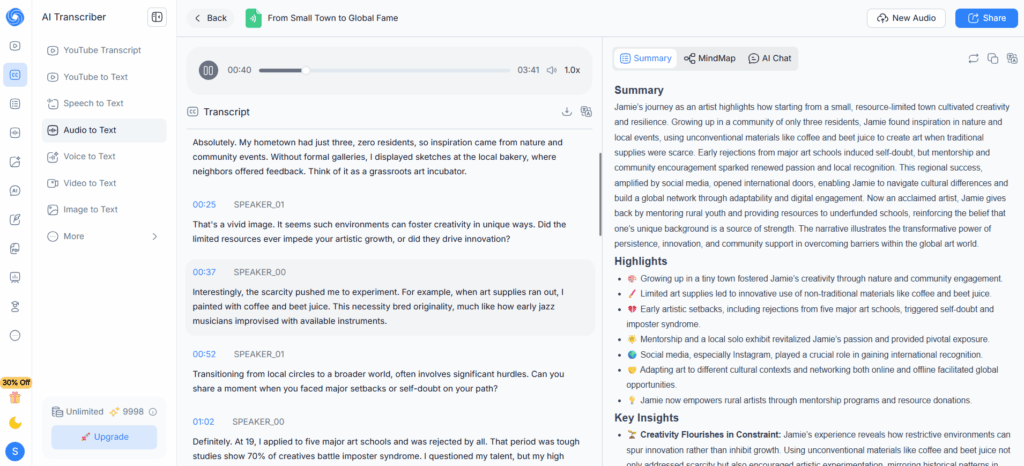Viewport: 1024px width, 466px height.
Task: Open the 30% Off gift icon
Action: click(x=15, y=397)
